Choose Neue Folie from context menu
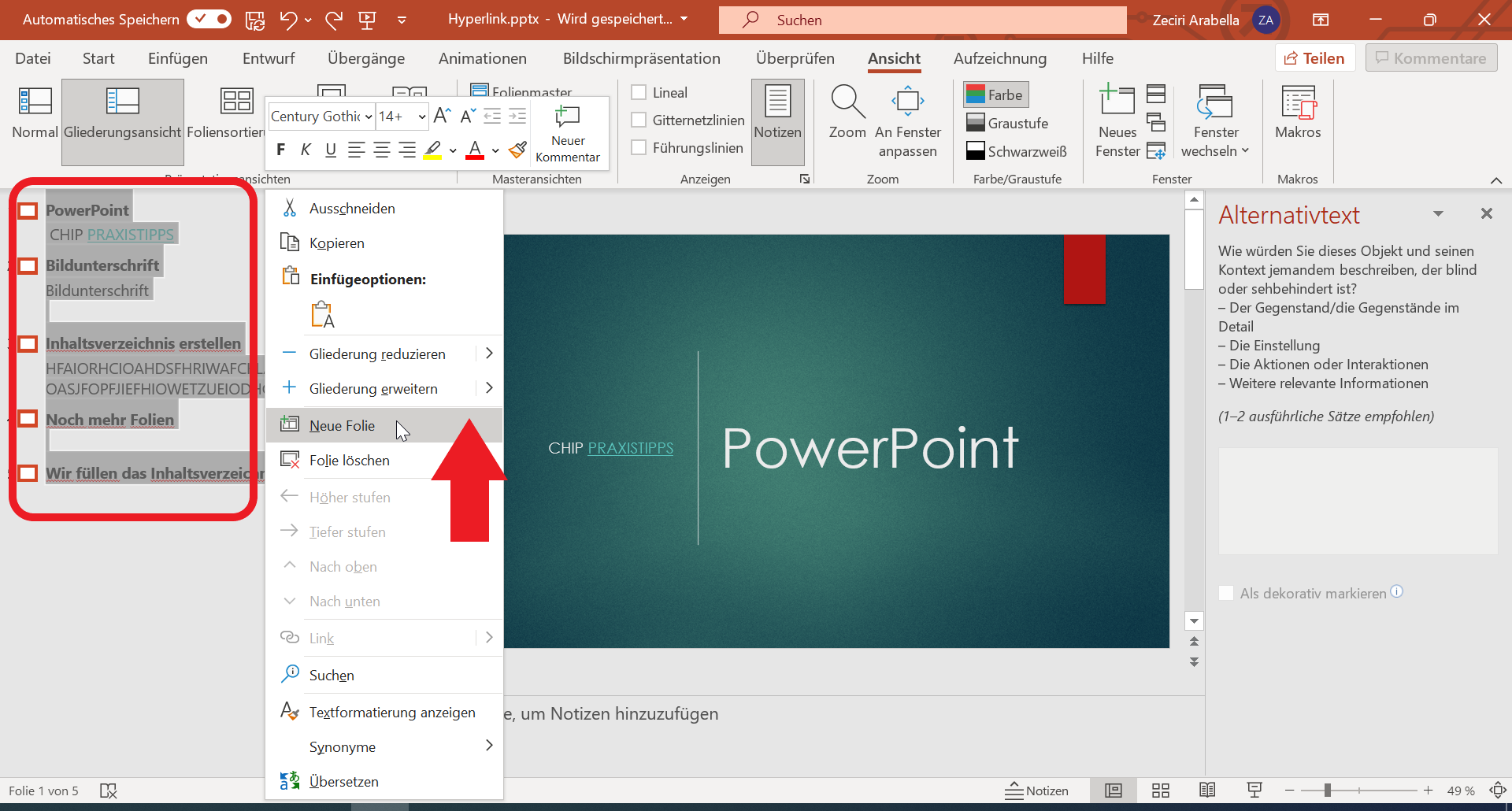 [x=384, y=425]
